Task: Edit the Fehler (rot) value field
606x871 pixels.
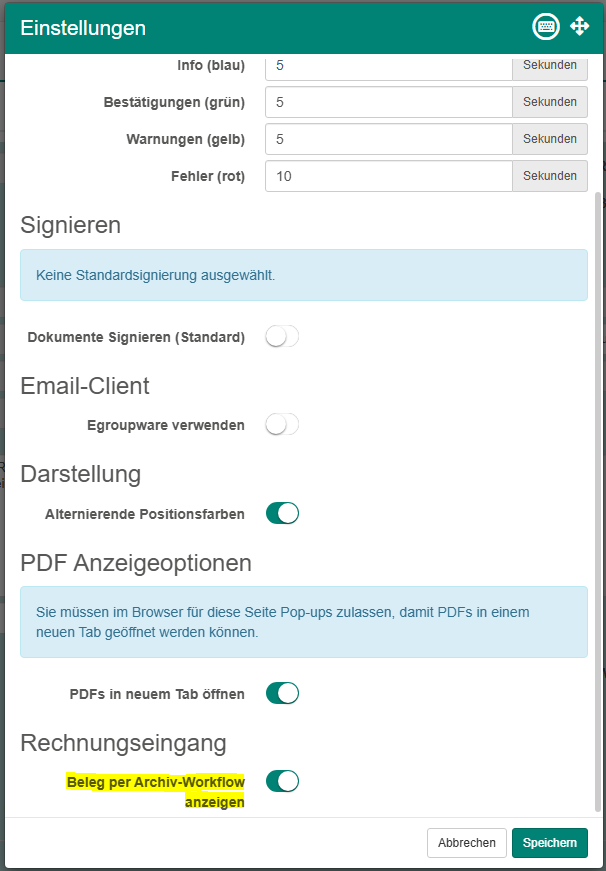Action: [x=389, y=176]
